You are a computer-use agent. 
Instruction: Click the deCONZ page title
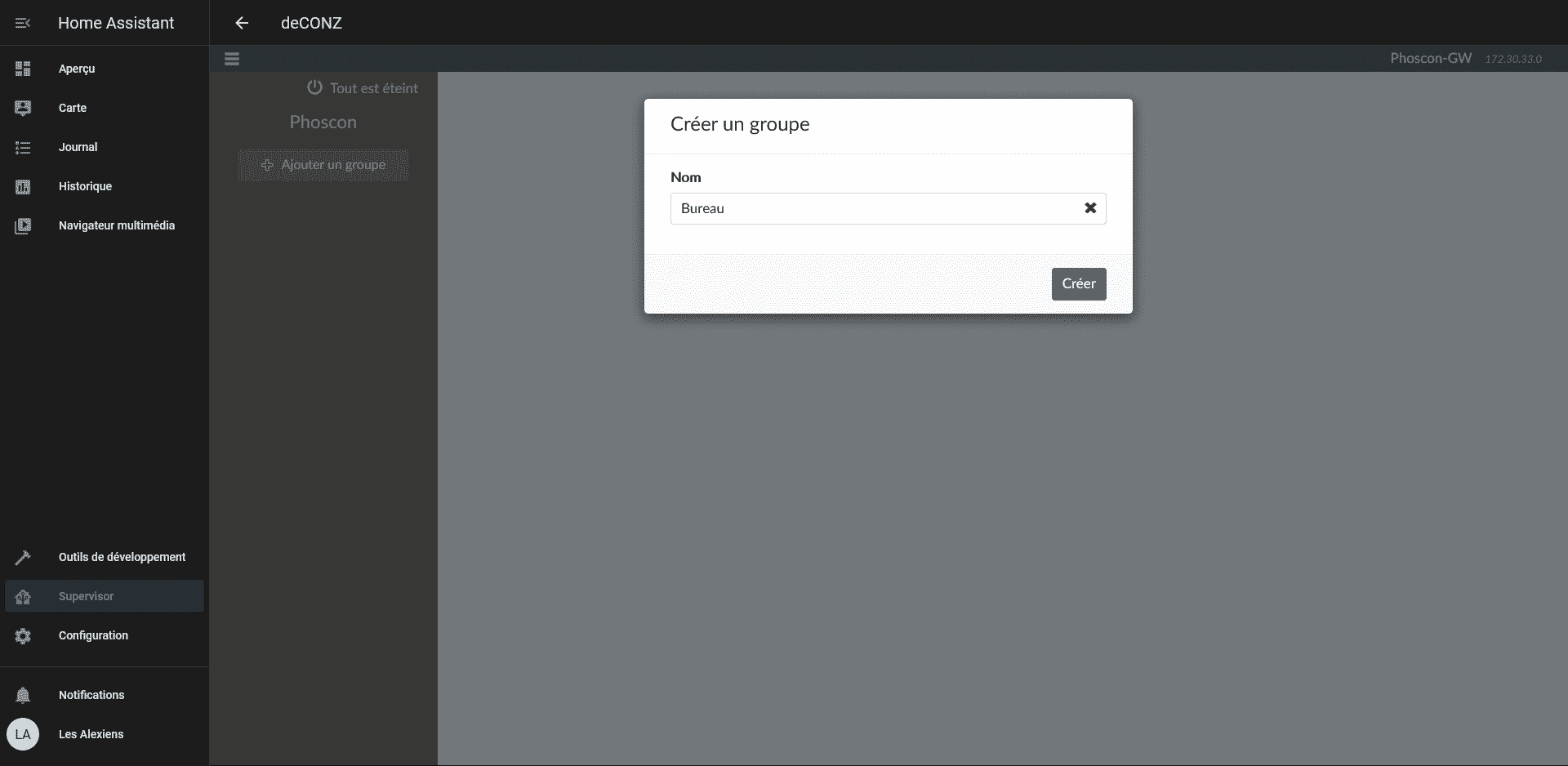[311, 23]
